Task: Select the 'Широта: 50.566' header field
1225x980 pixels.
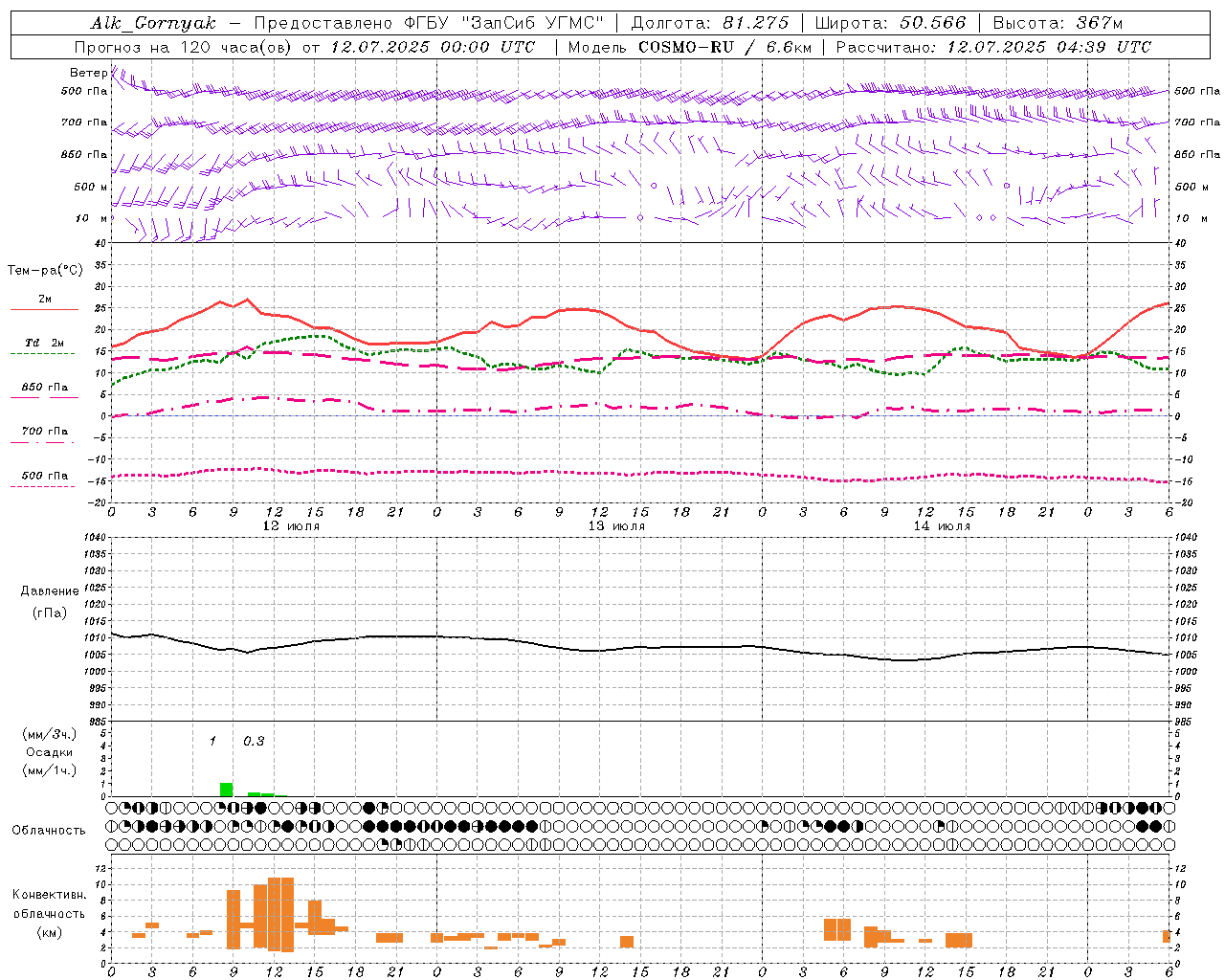Action: coord(890,23)
